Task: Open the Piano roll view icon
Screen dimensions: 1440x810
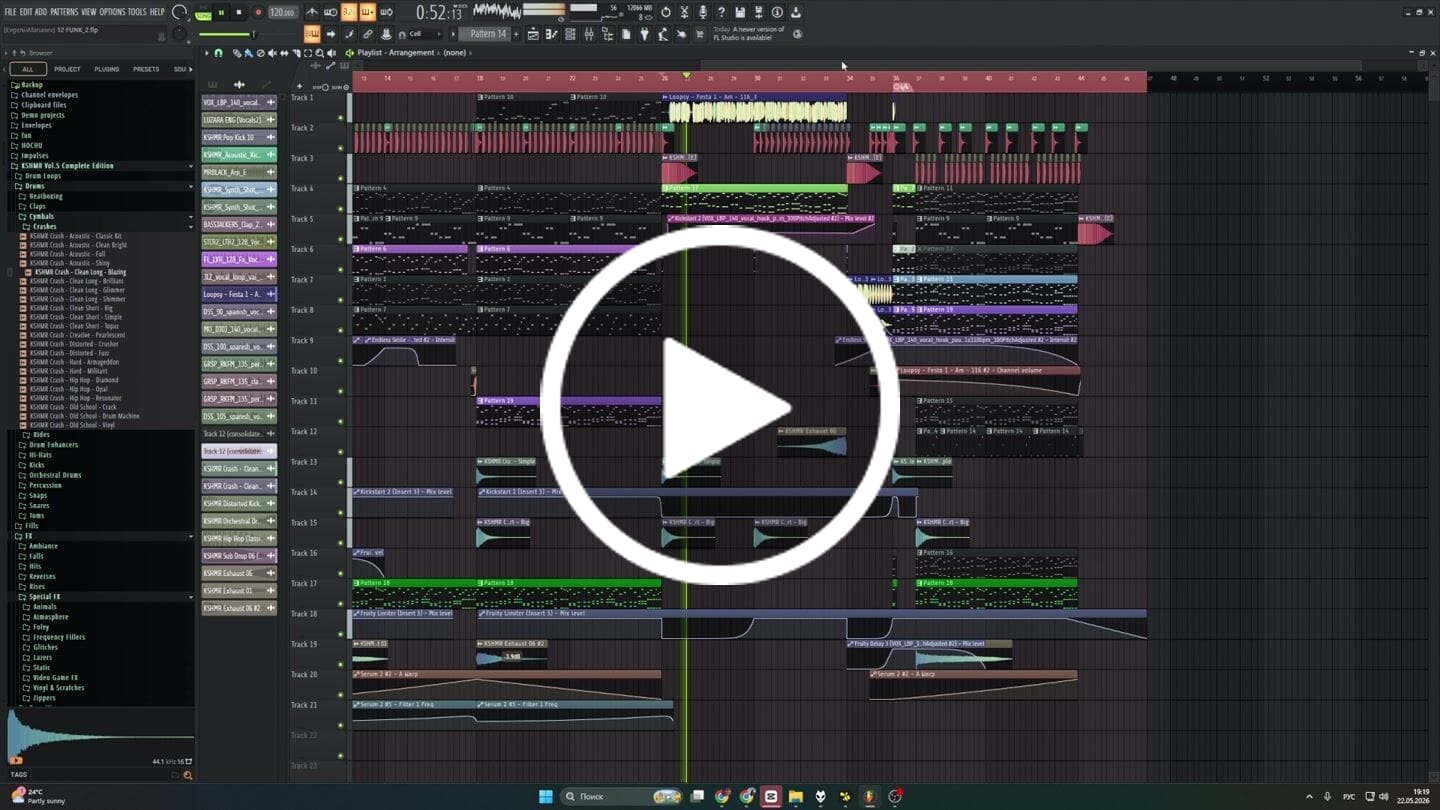Action: [x=551, y=34]
